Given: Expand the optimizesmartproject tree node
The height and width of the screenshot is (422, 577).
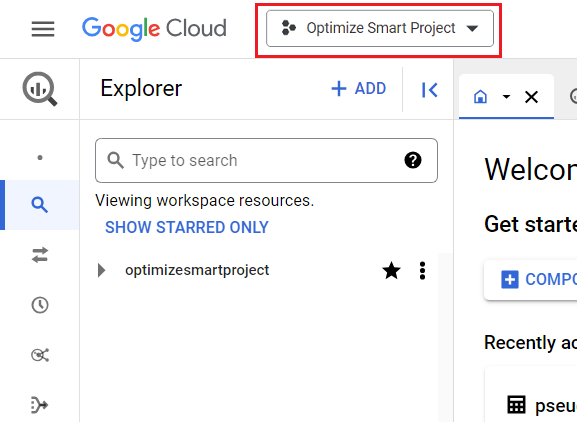Looking at the screenshot, I should (101, 270).
